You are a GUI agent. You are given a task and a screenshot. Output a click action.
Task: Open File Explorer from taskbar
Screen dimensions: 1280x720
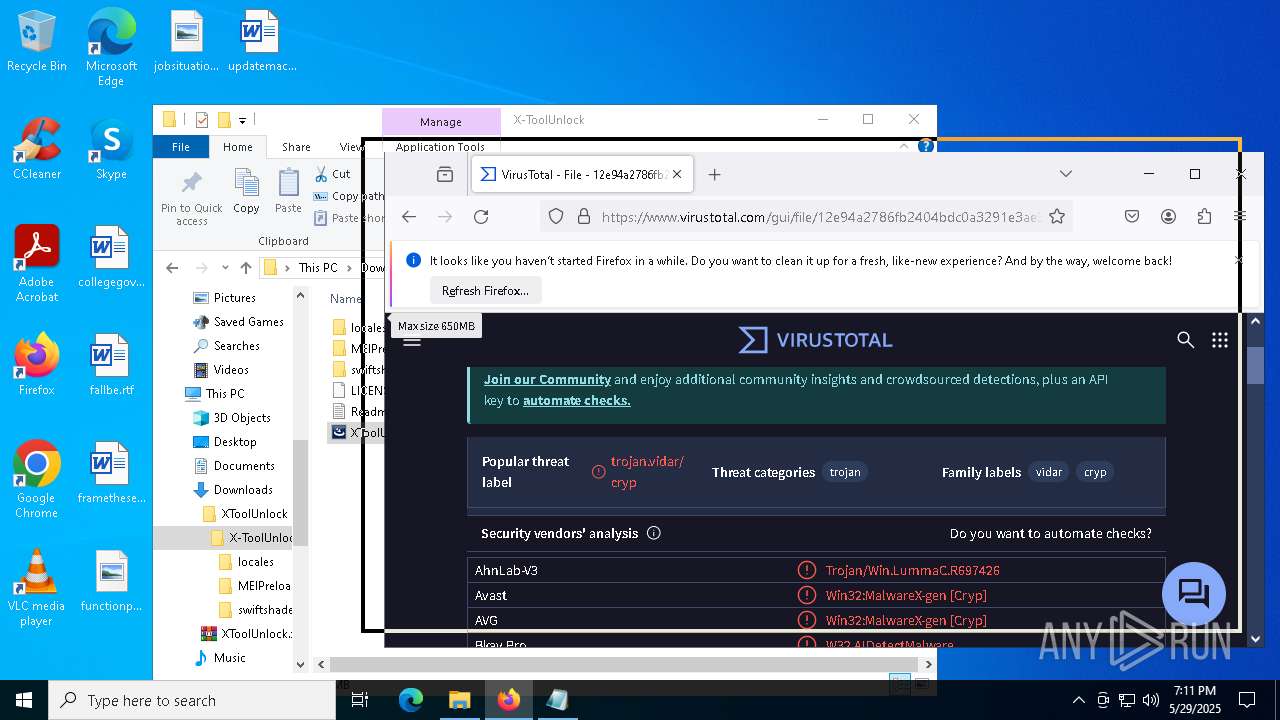click(459, 701)
